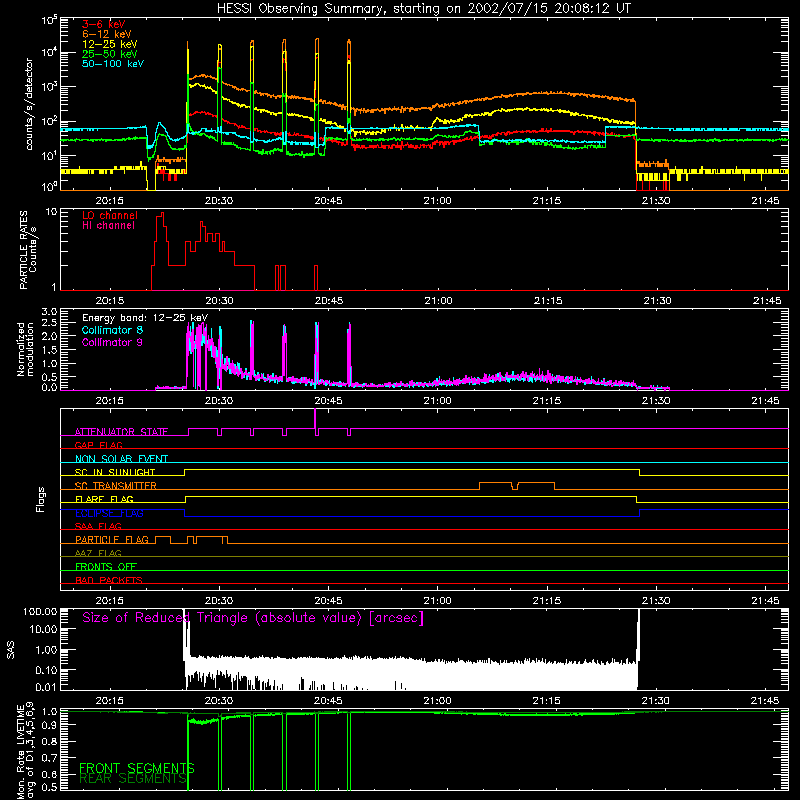Click the 20:15 tick label under particle plot
This screenshot has width=800, height=800.
110,301
